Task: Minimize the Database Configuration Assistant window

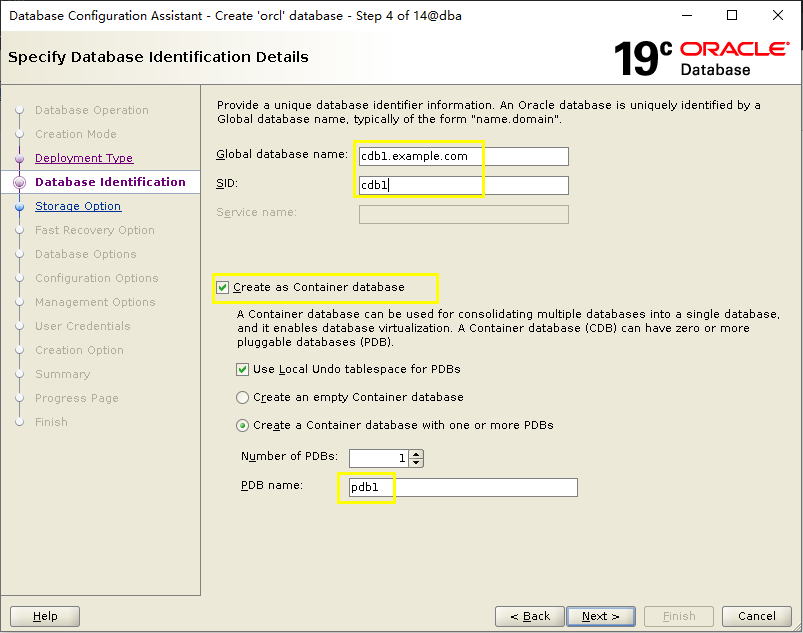Action: [687, 15]
